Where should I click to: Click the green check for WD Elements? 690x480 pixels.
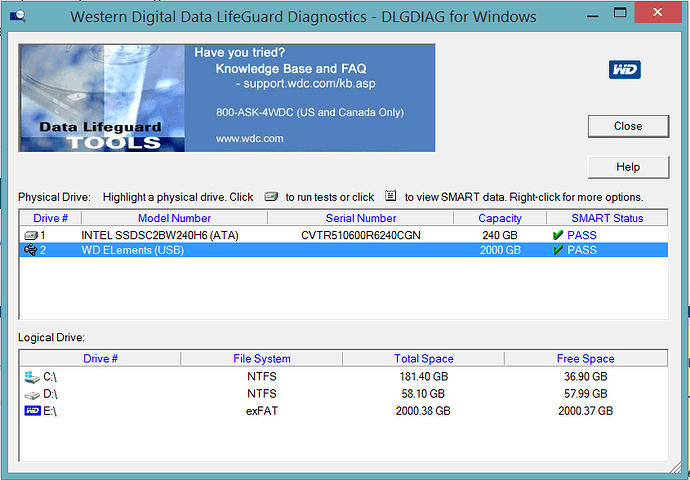click(558, 250)
